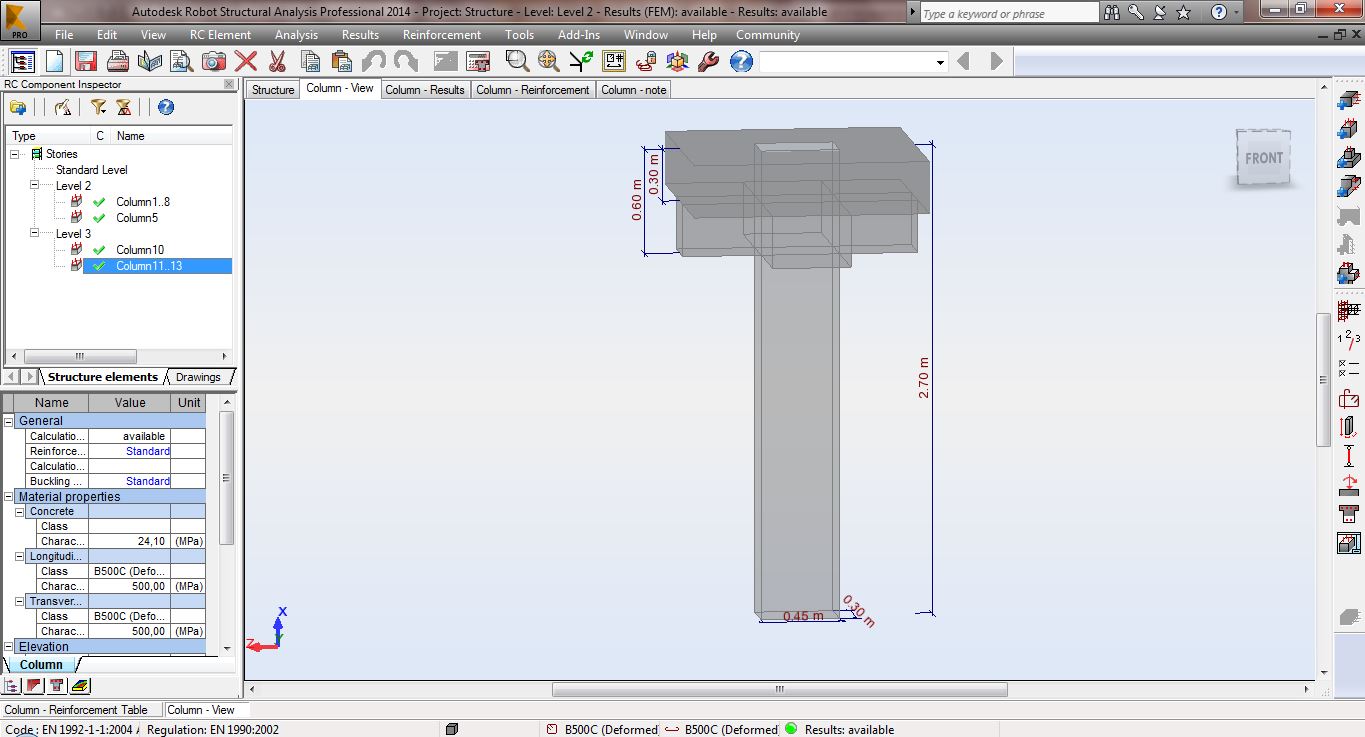Open the Reinforcement menu
This screenshot has height=737, width=1365.
[x=442, y=35]
